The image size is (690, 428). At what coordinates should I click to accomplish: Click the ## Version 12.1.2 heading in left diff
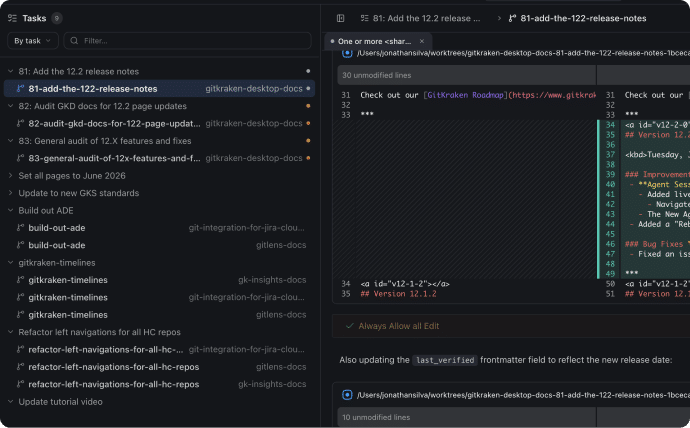point(398,294)
